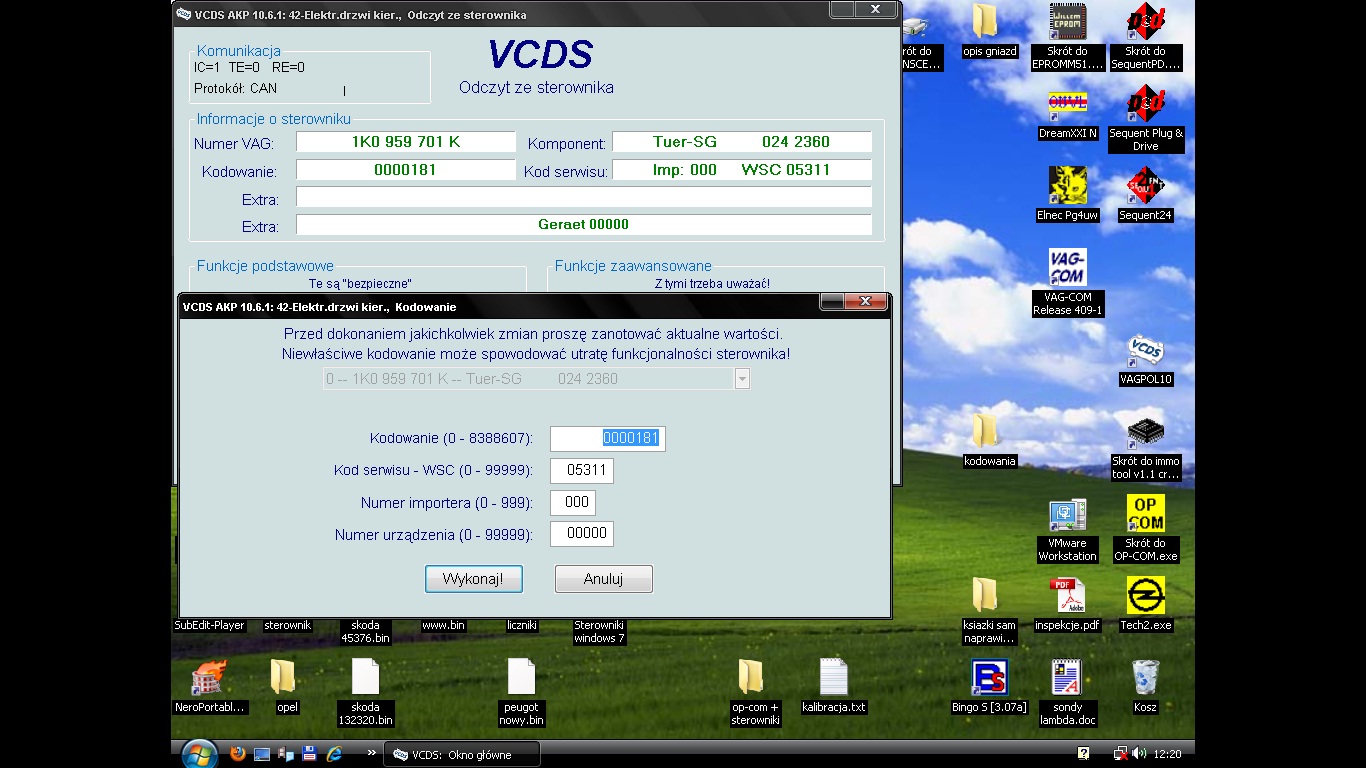
Task: Launch VAG-COM Release 409-1
Action: (1067, 283)
